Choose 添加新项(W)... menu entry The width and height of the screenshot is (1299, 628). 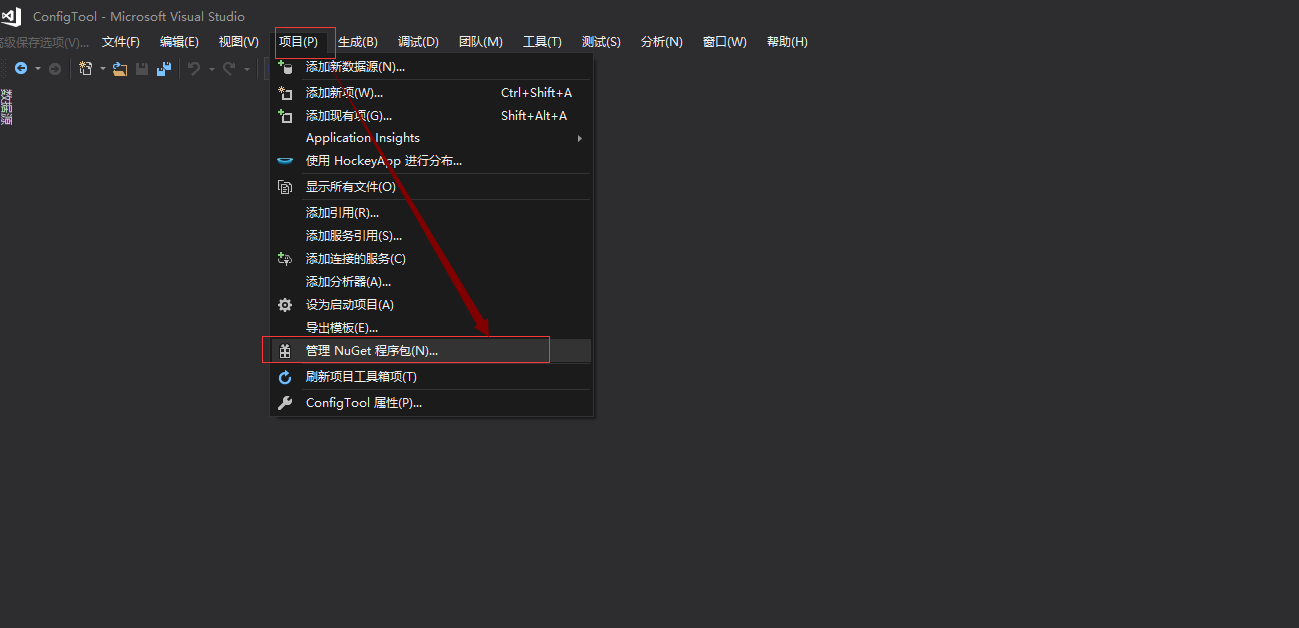coord(432,93)
